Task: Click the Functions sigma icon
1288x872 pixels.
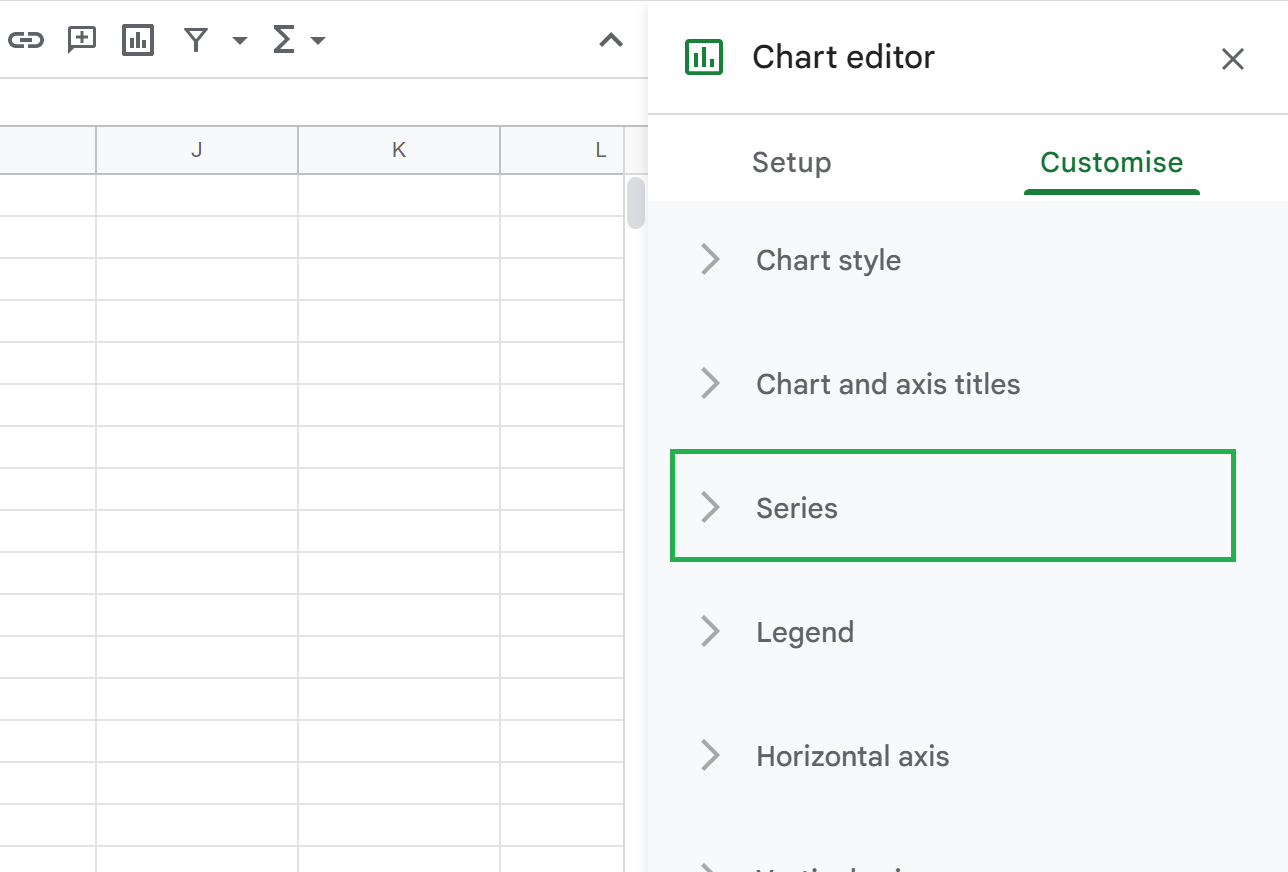Action: point(285,40)
